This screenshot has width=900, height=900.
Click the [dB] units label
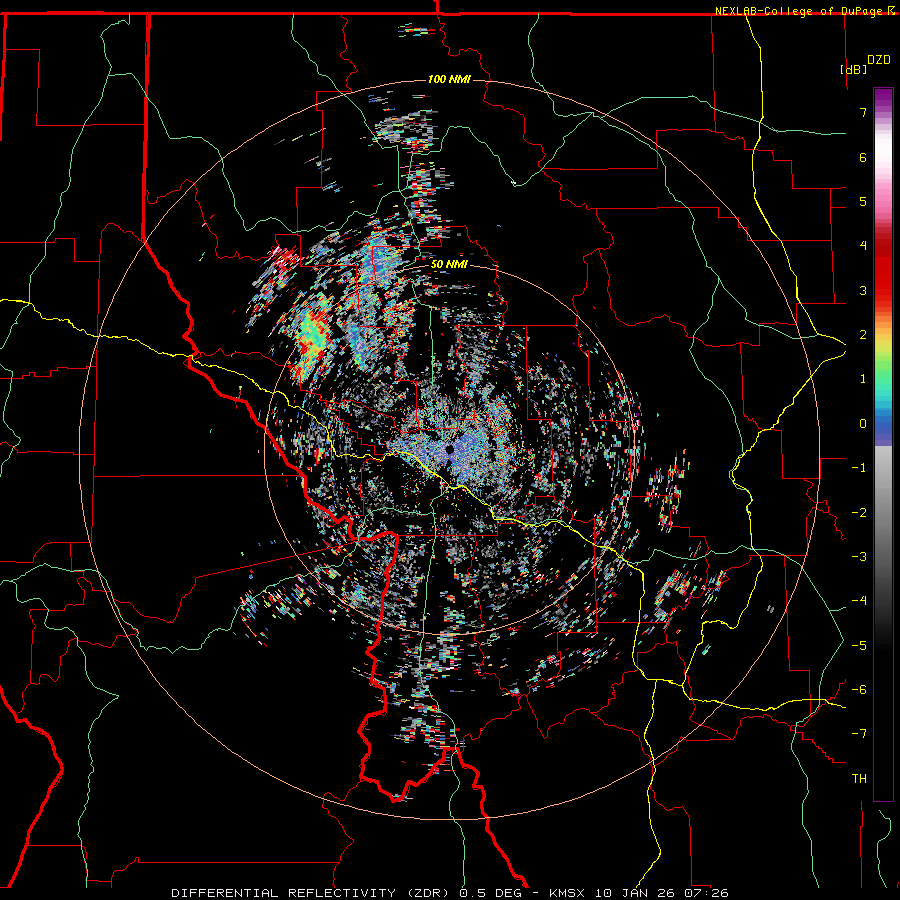tap(854, 69)
